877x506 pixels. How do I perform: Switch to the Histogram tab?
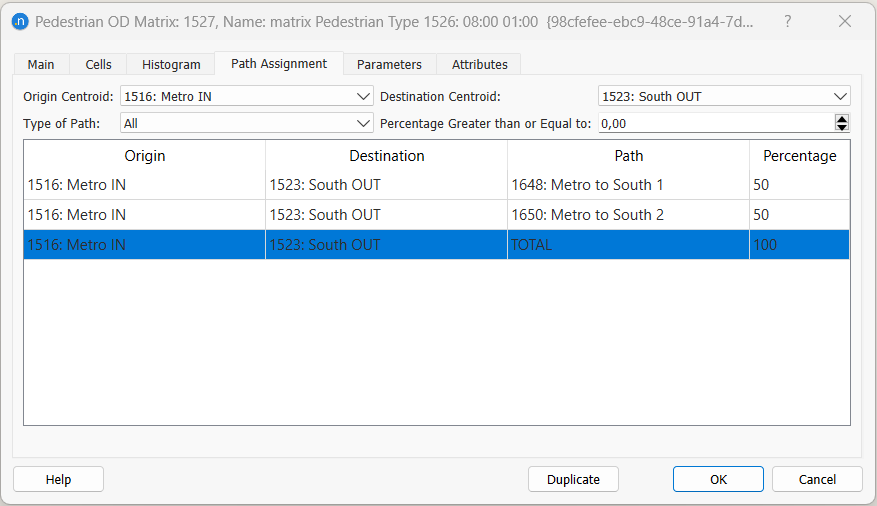[171, 64]
